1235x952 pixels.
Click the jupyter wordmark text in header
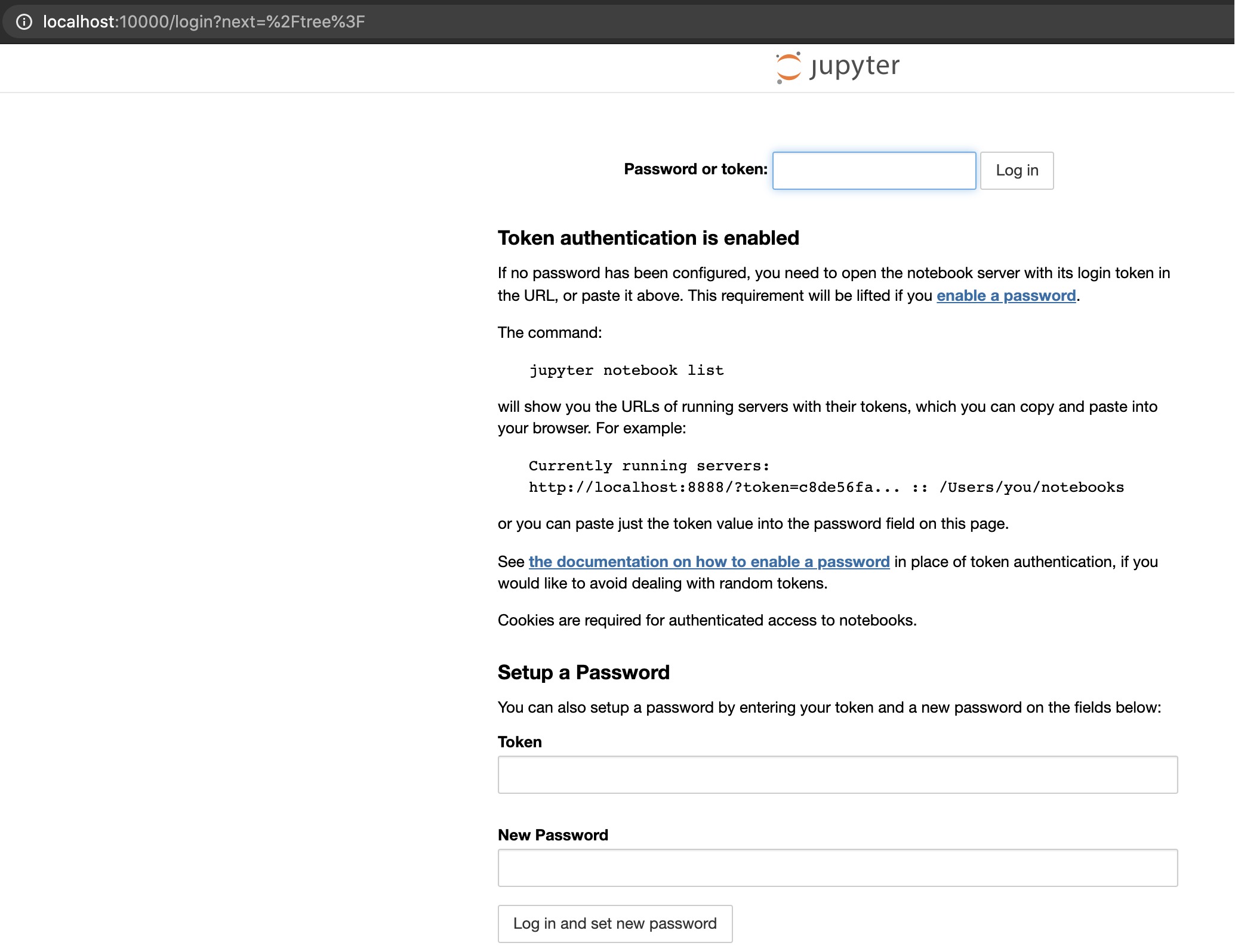pyautogui.click(x=855, y=66)
